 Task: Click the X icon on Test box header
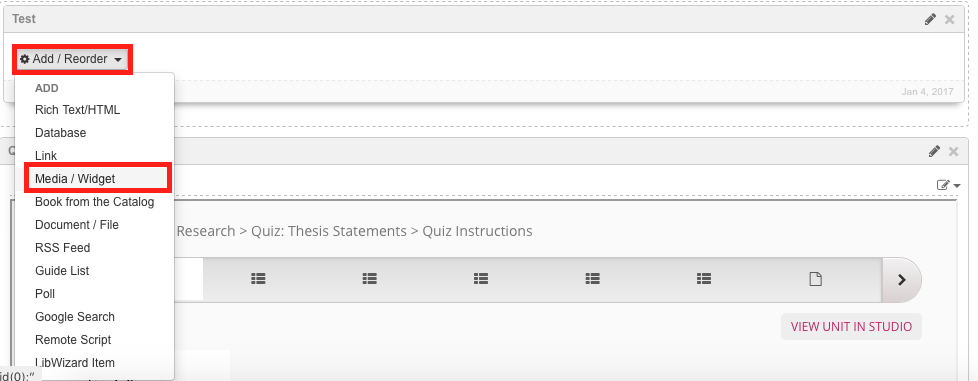pyautogui.click(x=949, y=19)
